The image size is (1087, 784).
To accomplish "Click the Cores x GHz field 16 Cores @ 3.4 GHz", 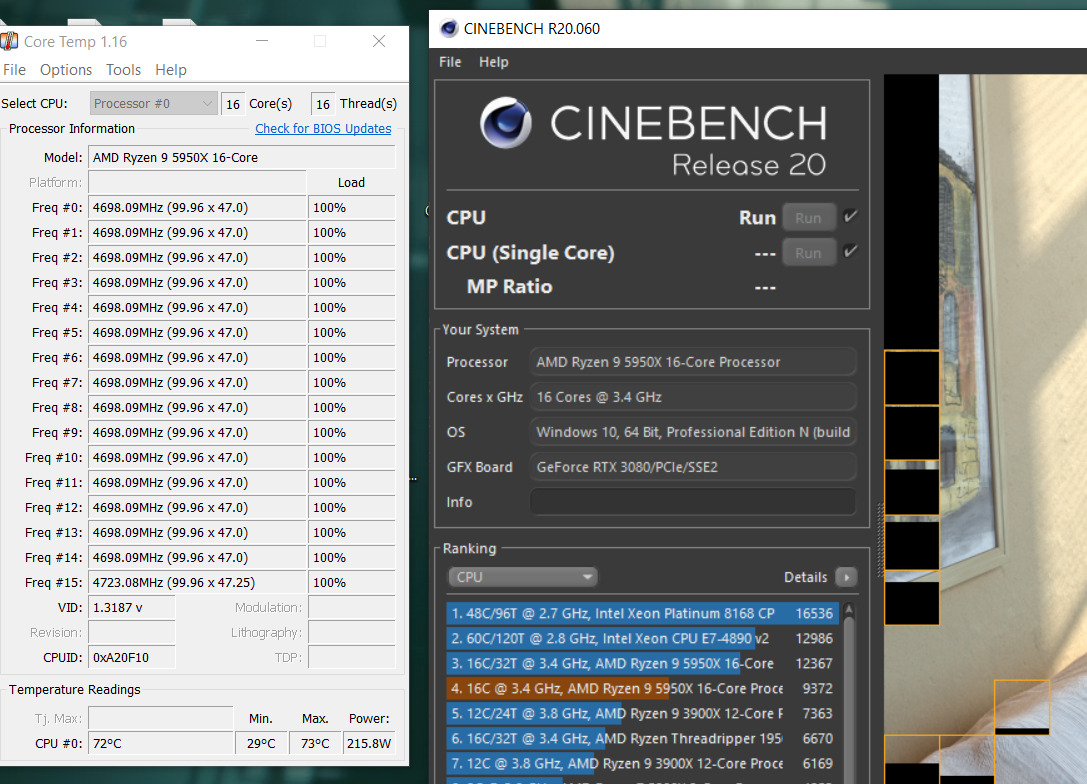I will pos(693,397).
